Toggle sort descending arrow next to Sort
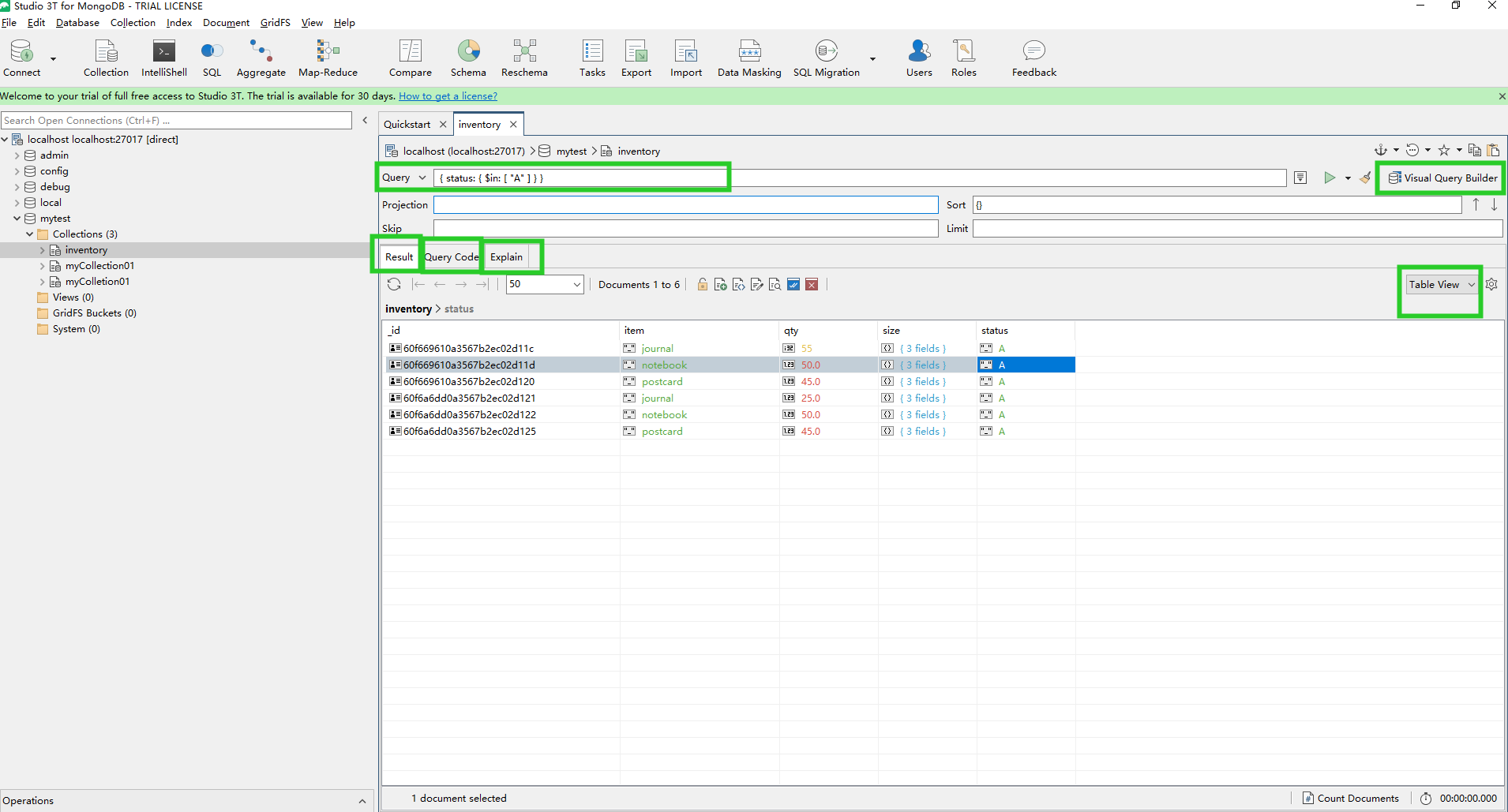Viewport: 1508px width, 812px height. coord(1494,204)
